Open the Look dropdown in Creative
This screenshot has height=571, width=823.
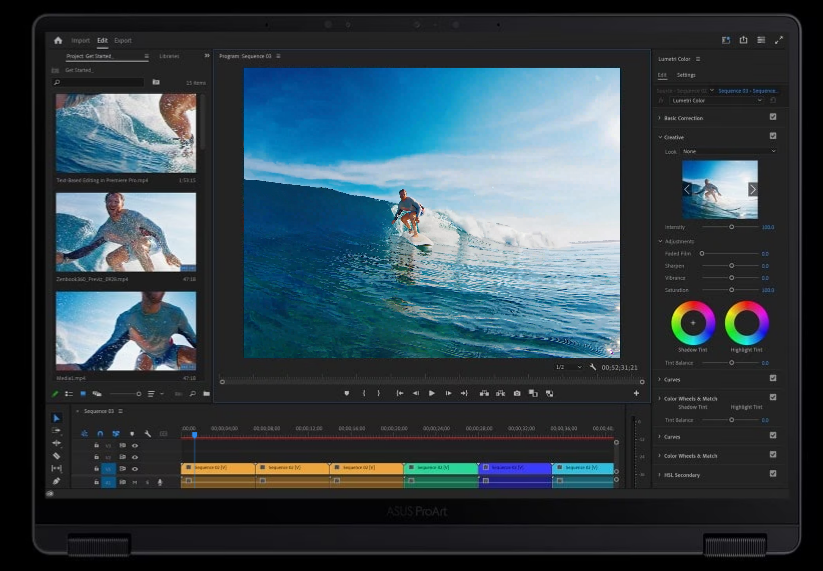click(x=729, y=151)
